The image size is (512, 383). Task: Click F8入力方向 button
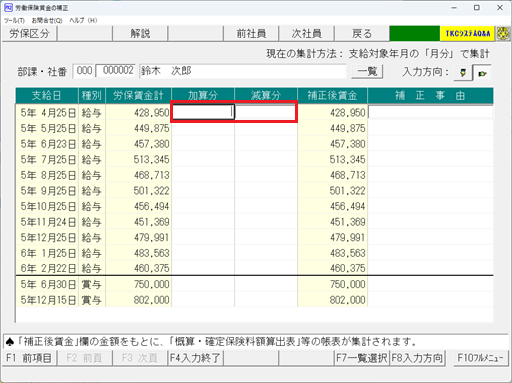tap(417, 358)
